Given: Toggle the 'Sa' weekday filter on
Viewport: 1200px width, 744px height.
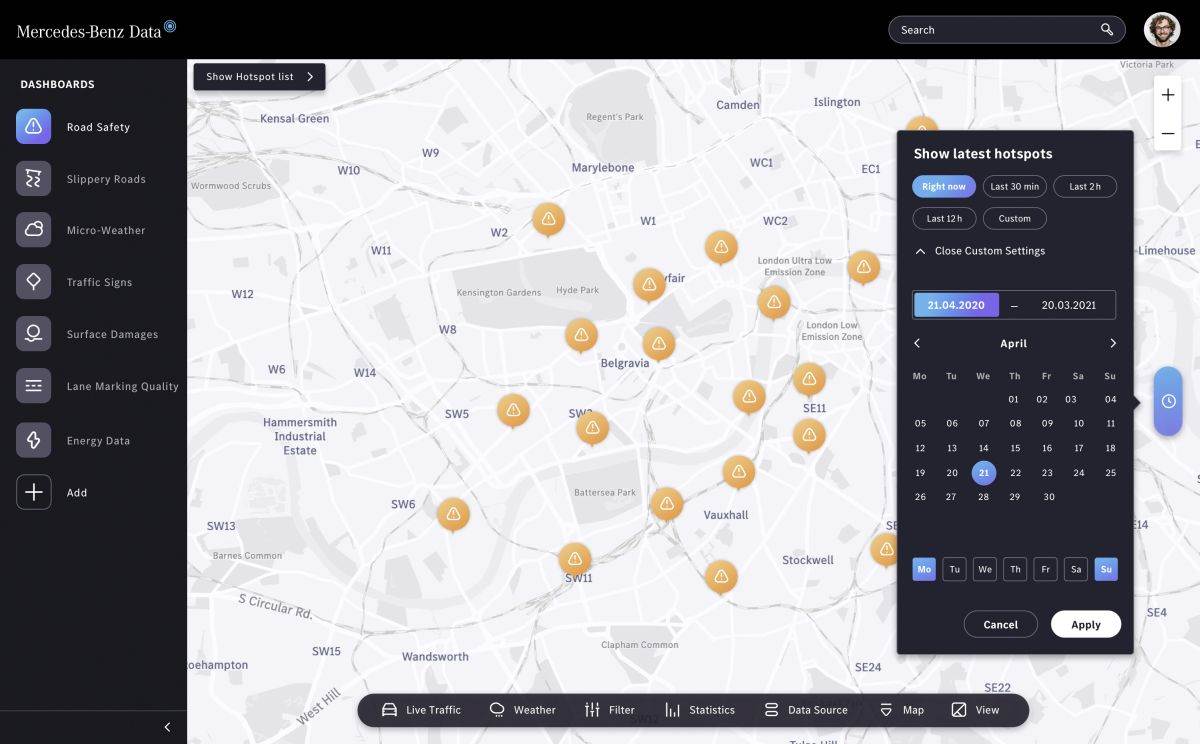Looking at the screenshot, I should pyautogui.click(x=1075, y=568).
